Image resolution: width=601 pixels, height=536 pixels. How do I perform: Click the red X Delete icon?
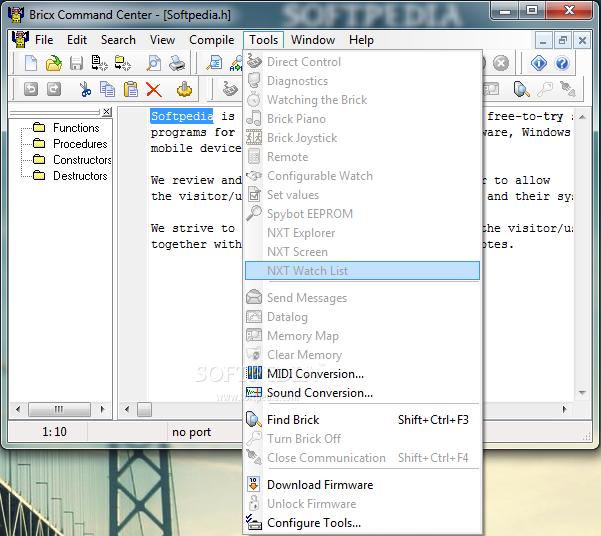pos(154,90)
